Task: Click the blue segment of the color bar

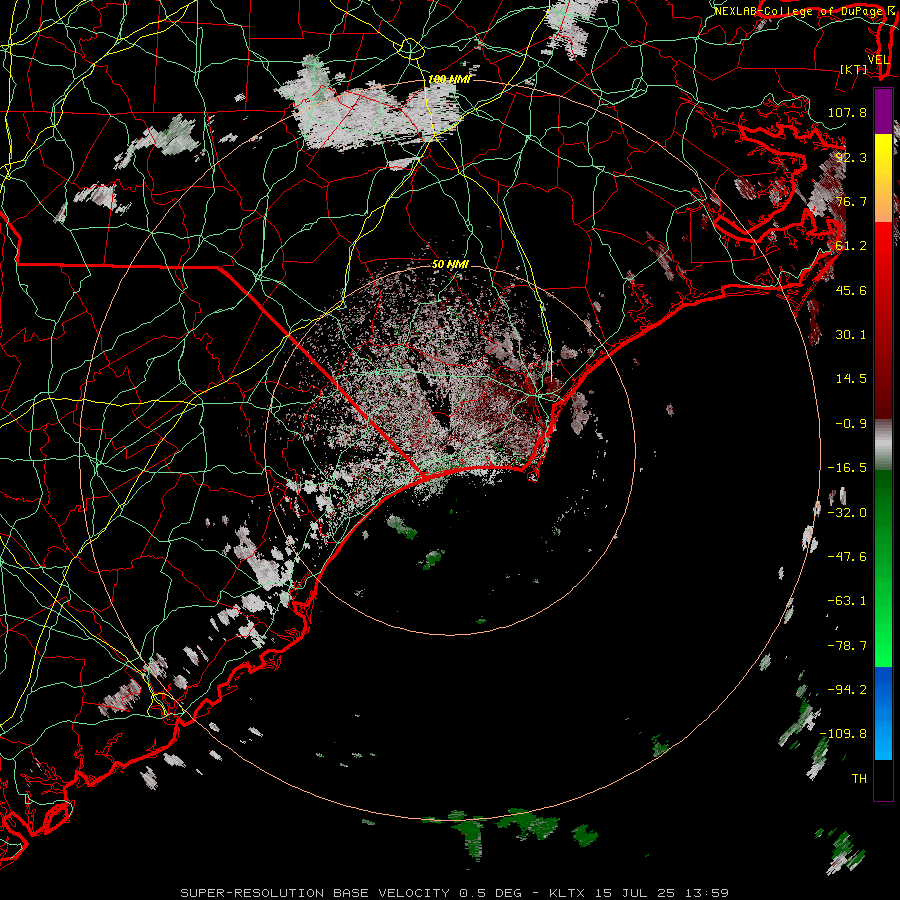Action: point(883,713)
